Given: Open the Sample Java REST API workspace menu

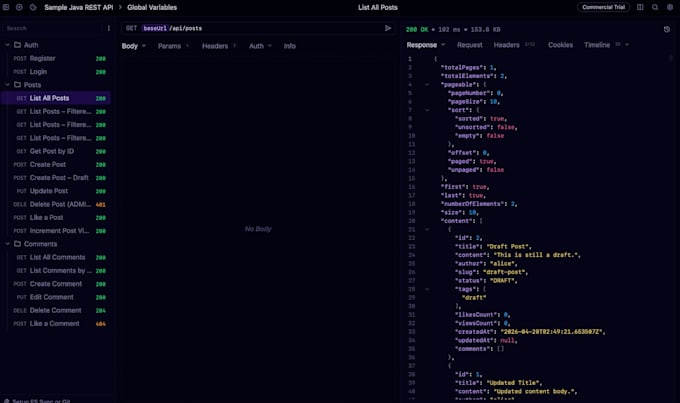Looking at the screenshot, I should click(x=78, y=7).
